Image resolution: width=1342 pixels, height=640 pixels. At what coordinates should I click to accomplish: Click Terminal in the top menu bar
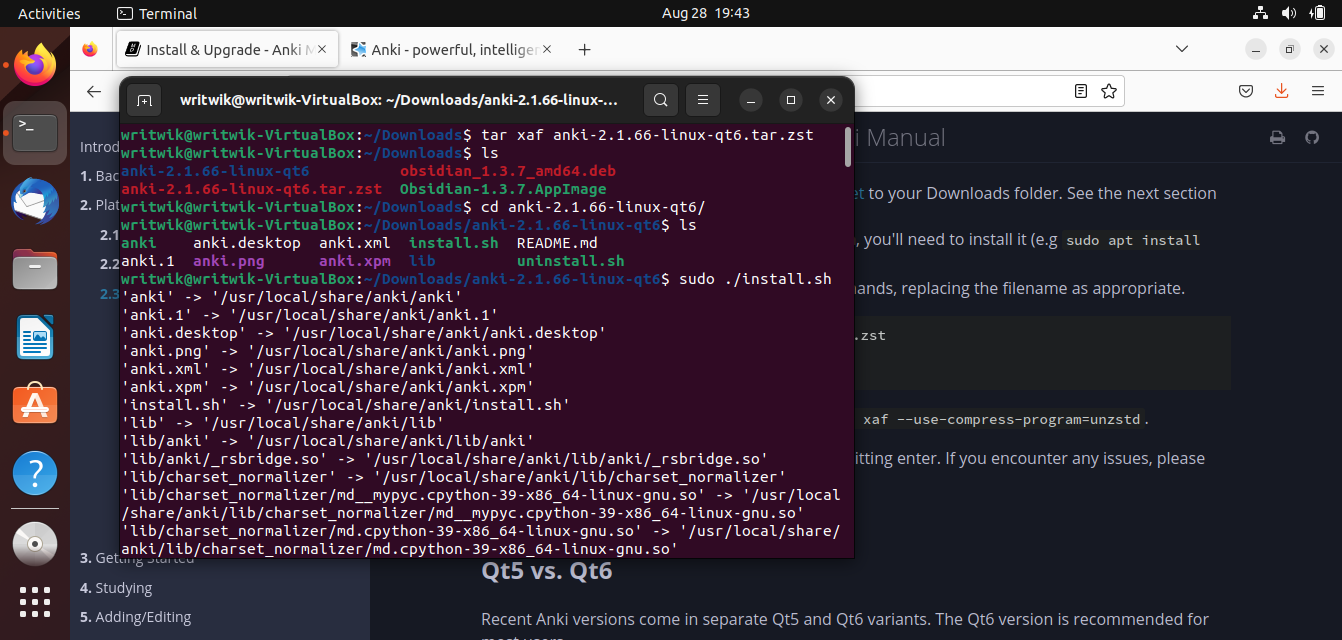pos(156,13)
